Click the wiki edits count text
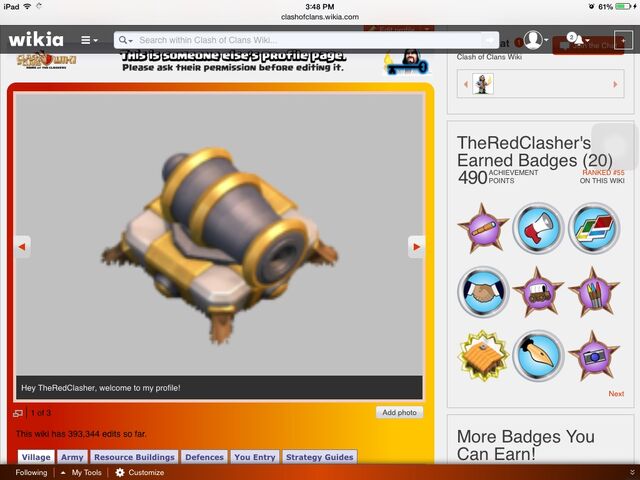The height and width of the screenshot is (480, 640). pos(81,434)
